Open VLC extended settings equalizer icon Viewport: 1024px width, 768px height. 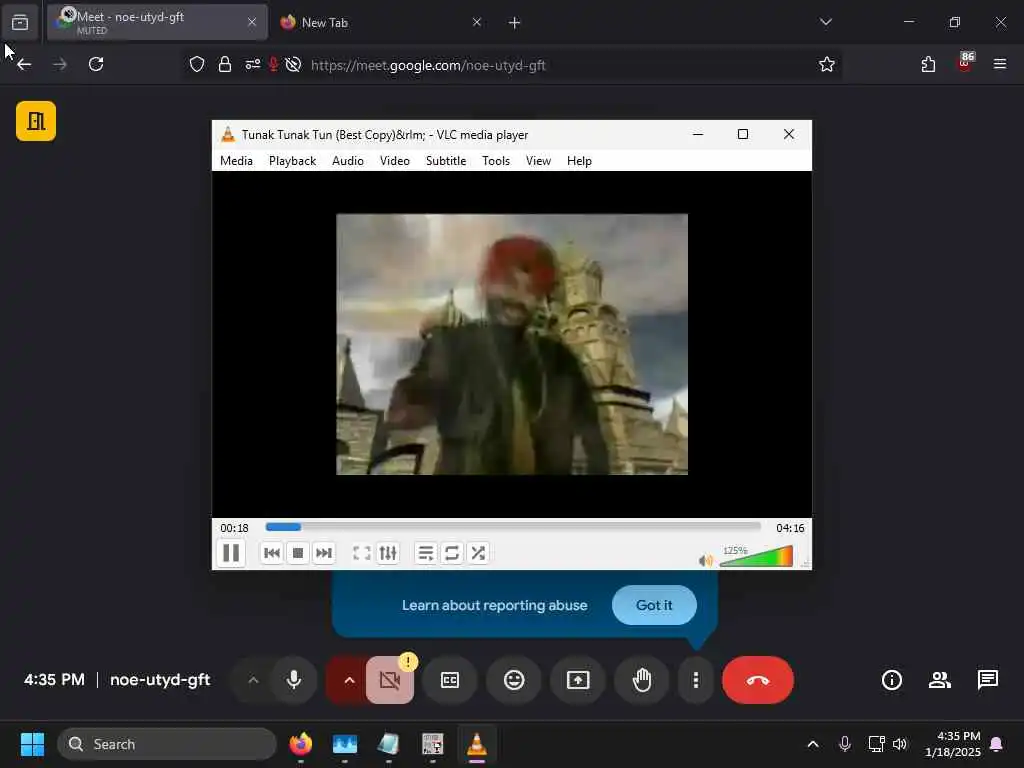pos(388,553)
